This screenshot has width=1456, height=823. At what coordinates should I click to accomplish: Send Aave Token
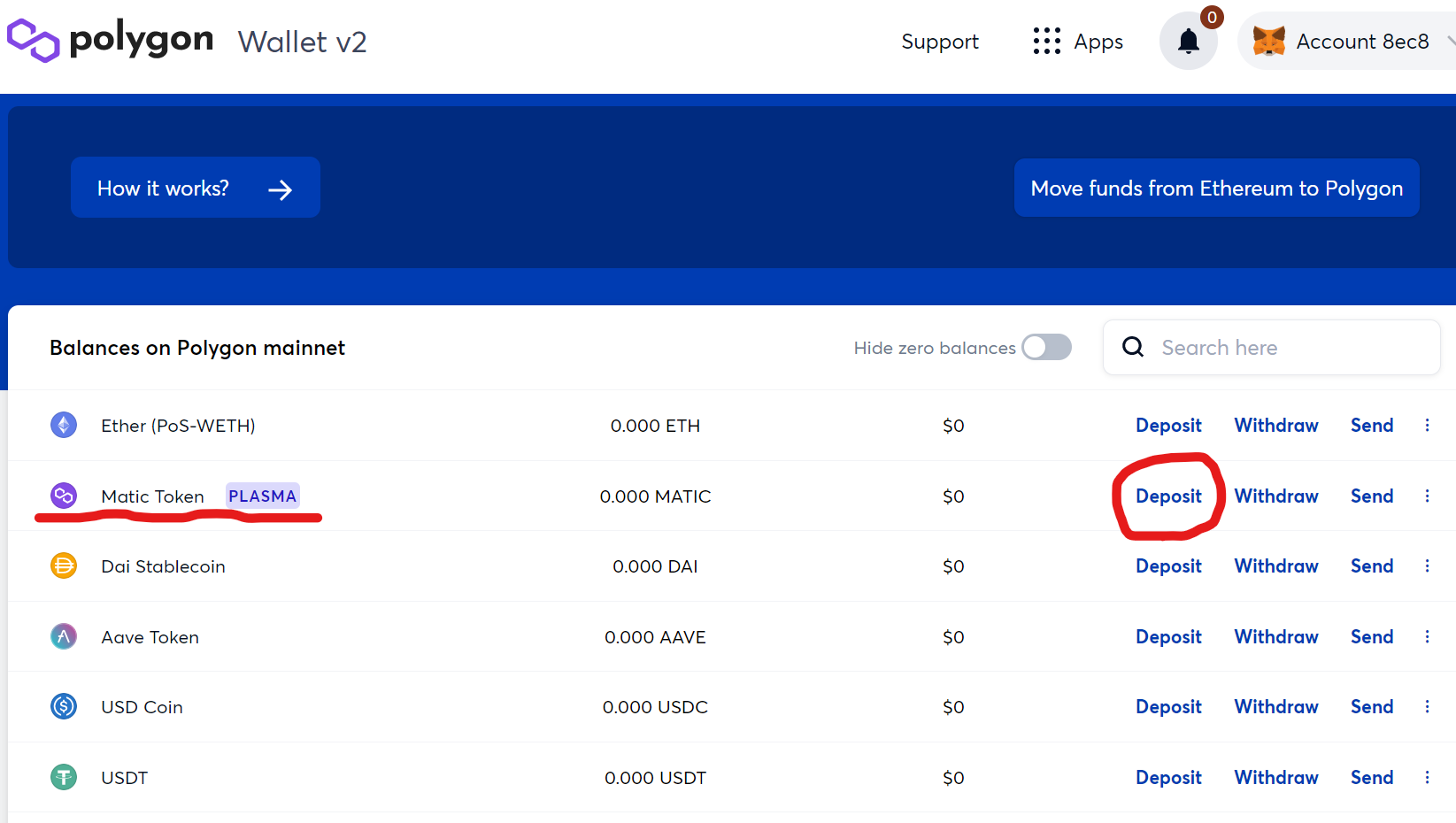click(1372, 636)
